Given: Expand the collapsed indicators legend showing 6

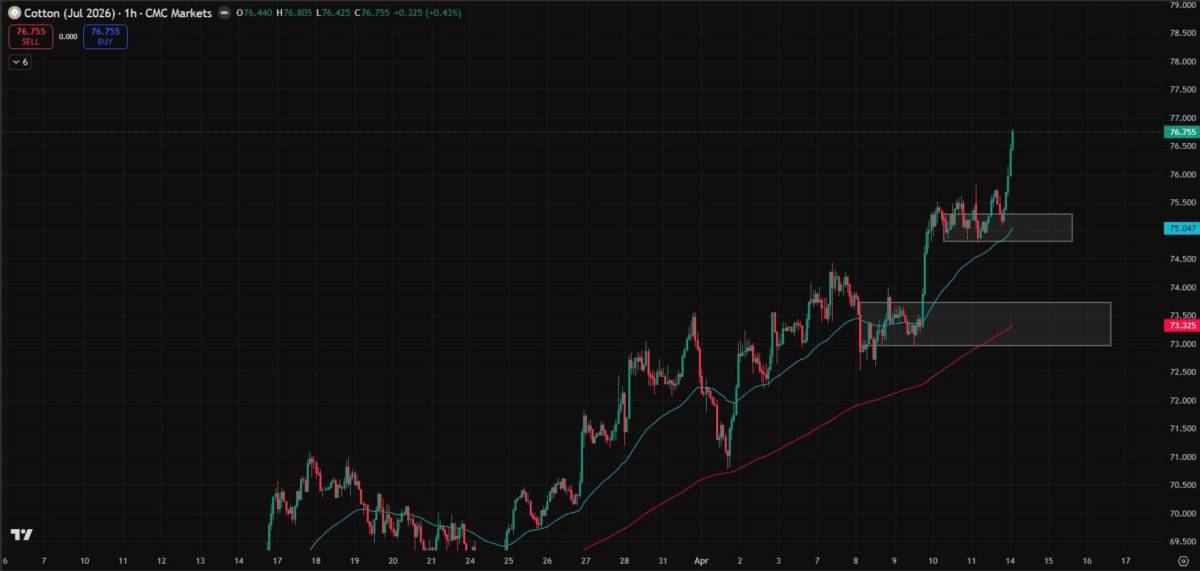Looking at the screenshot, I should 21,62.
